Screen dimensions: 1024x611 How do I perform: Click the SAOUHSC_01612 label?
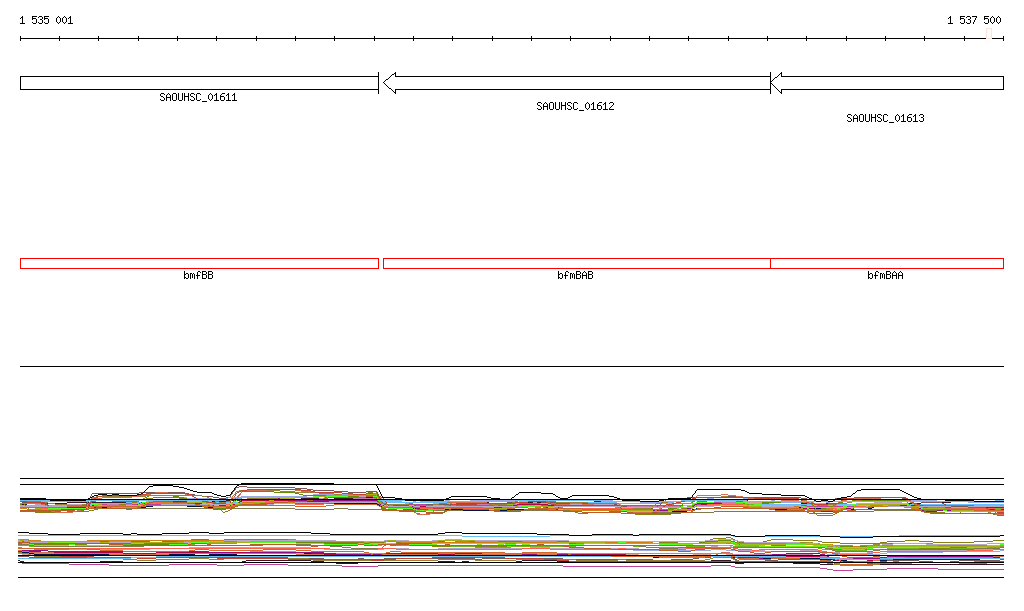click(575, 106)
